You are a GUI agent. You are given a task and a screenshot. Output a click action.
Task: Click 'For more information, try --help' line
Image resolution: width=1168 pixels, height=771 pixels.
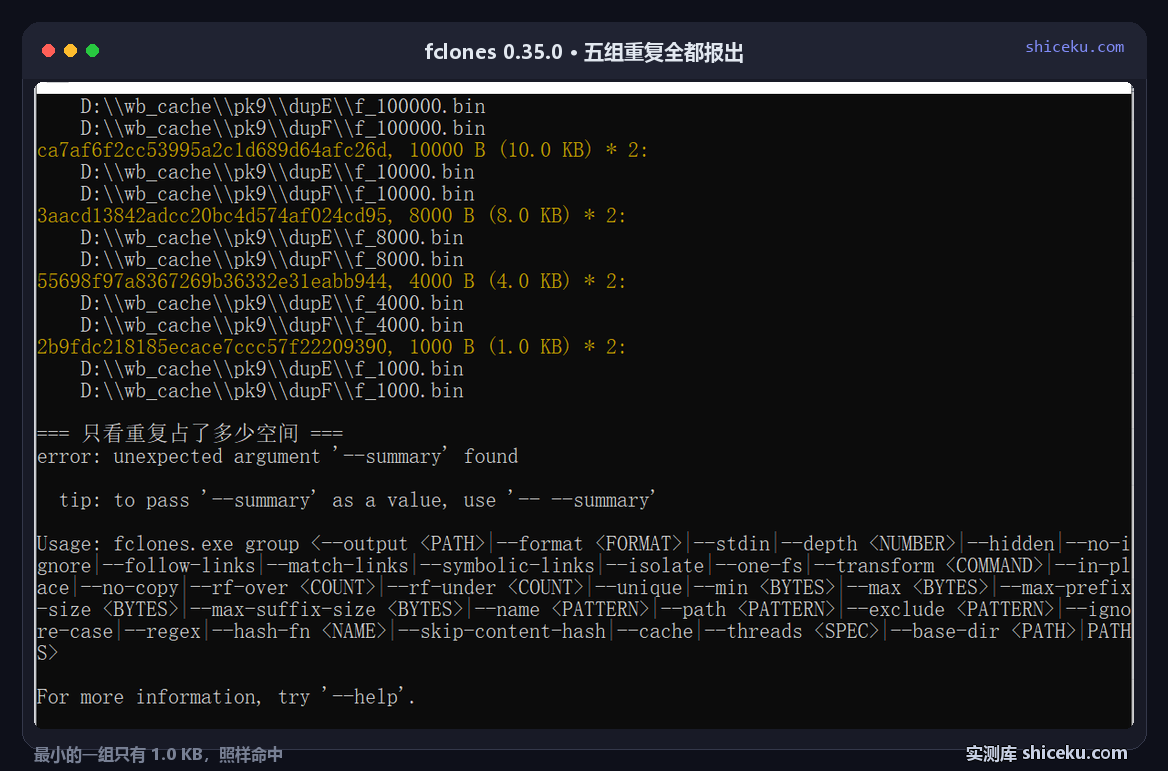(x=226, y=697)
